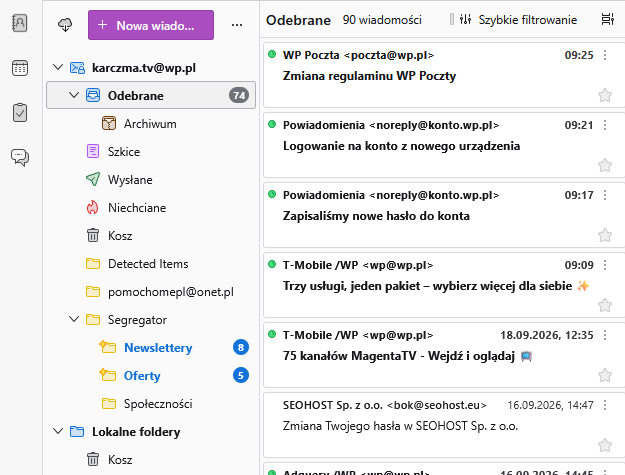Image resolution: width=625 pixels, height=475 pixels.
Task: Open the account's Kosz trash folder
Action: [151, 236]
